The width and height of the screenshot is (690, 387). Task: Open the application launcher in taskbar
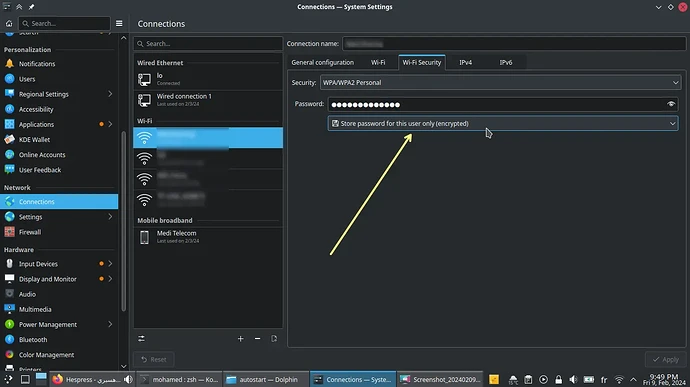[8, 380]
